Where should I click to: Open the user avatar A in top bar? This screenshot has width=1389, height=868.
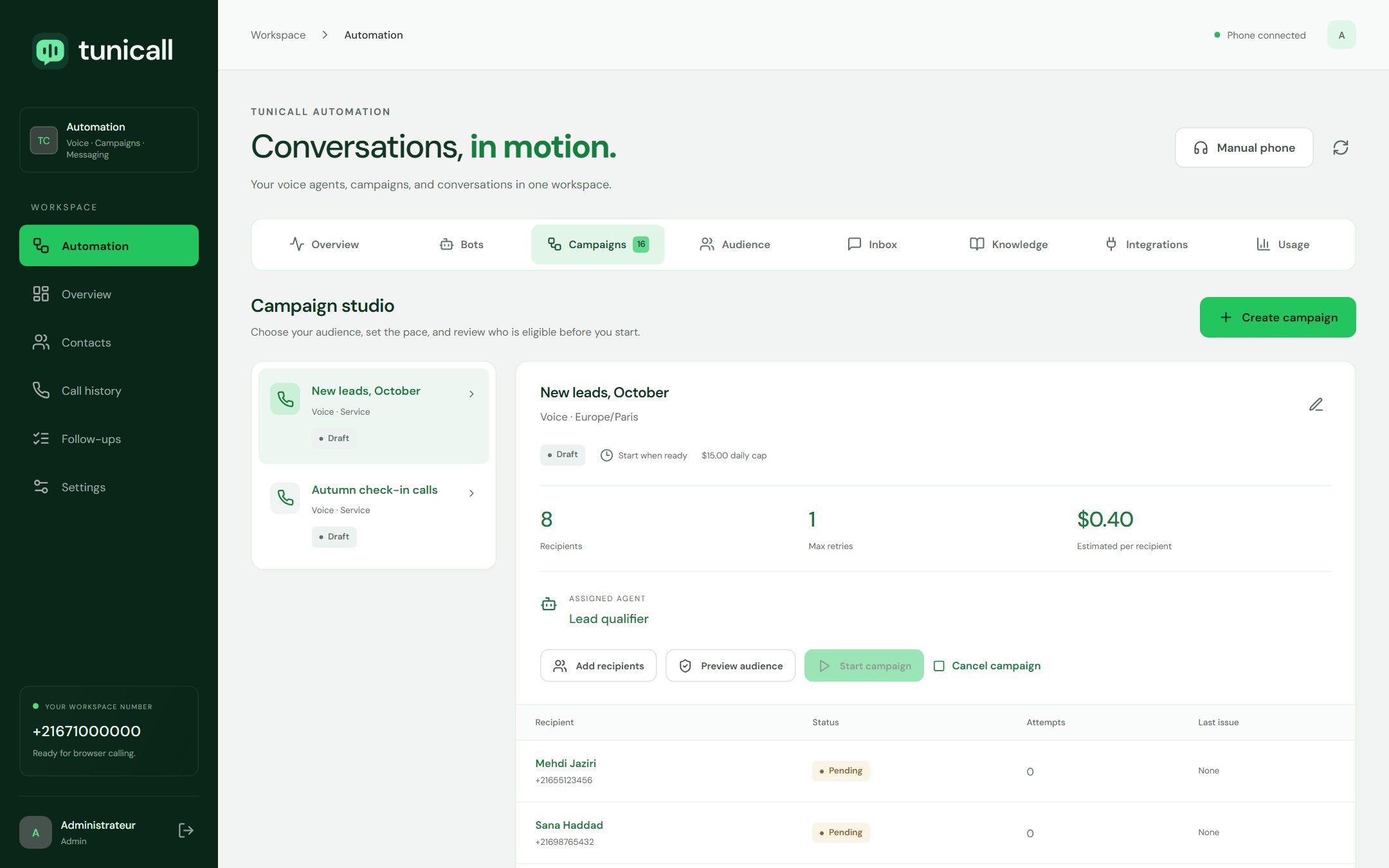(x=1341, y=35)
